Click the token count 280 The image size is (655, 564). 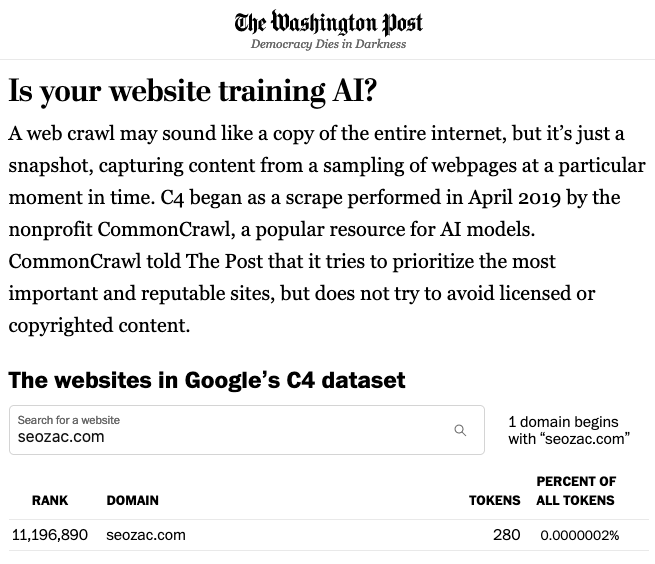[506, 535]
